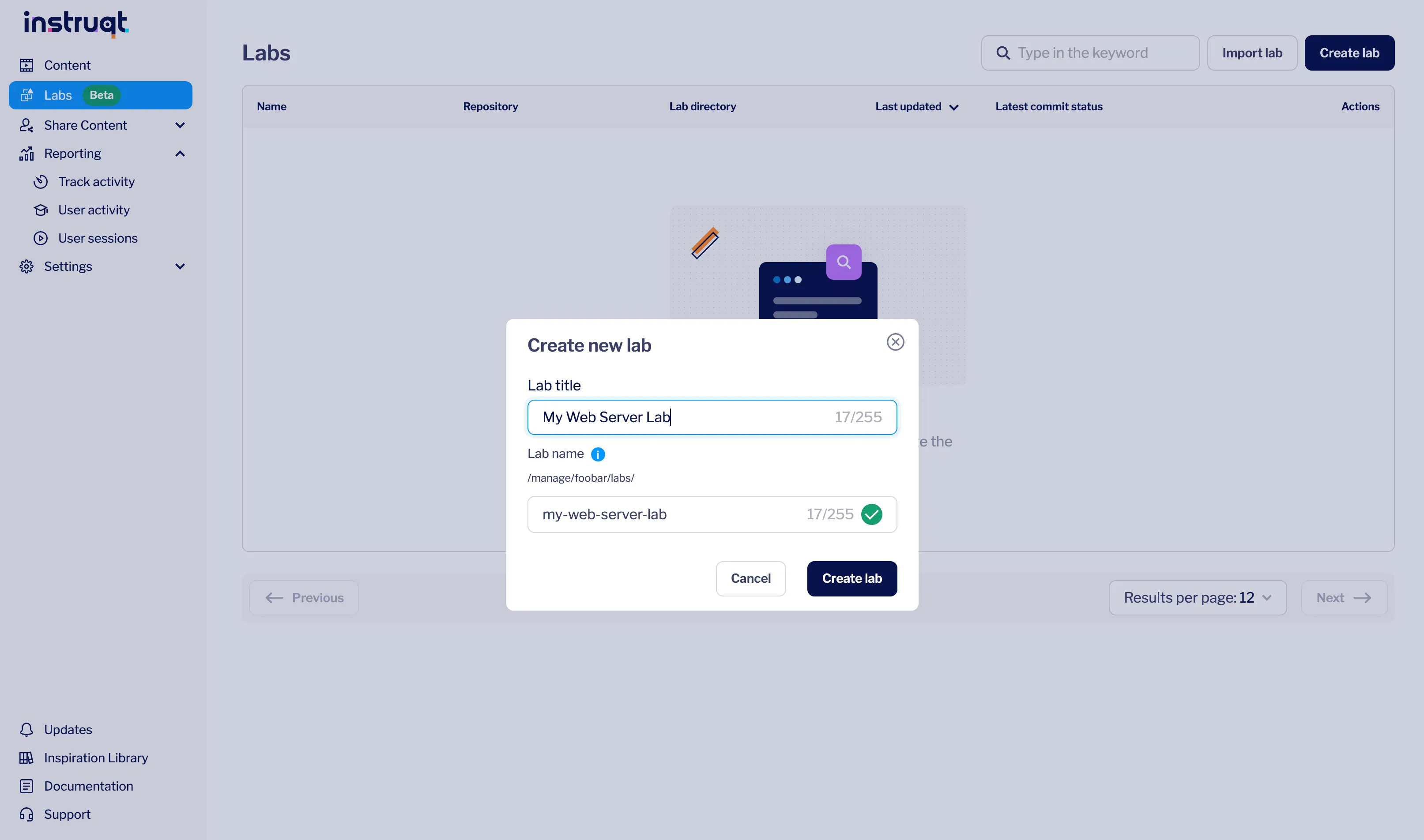Open the Inspiration Library
This screenshot has height=840, width=1424.
(96, 757)
